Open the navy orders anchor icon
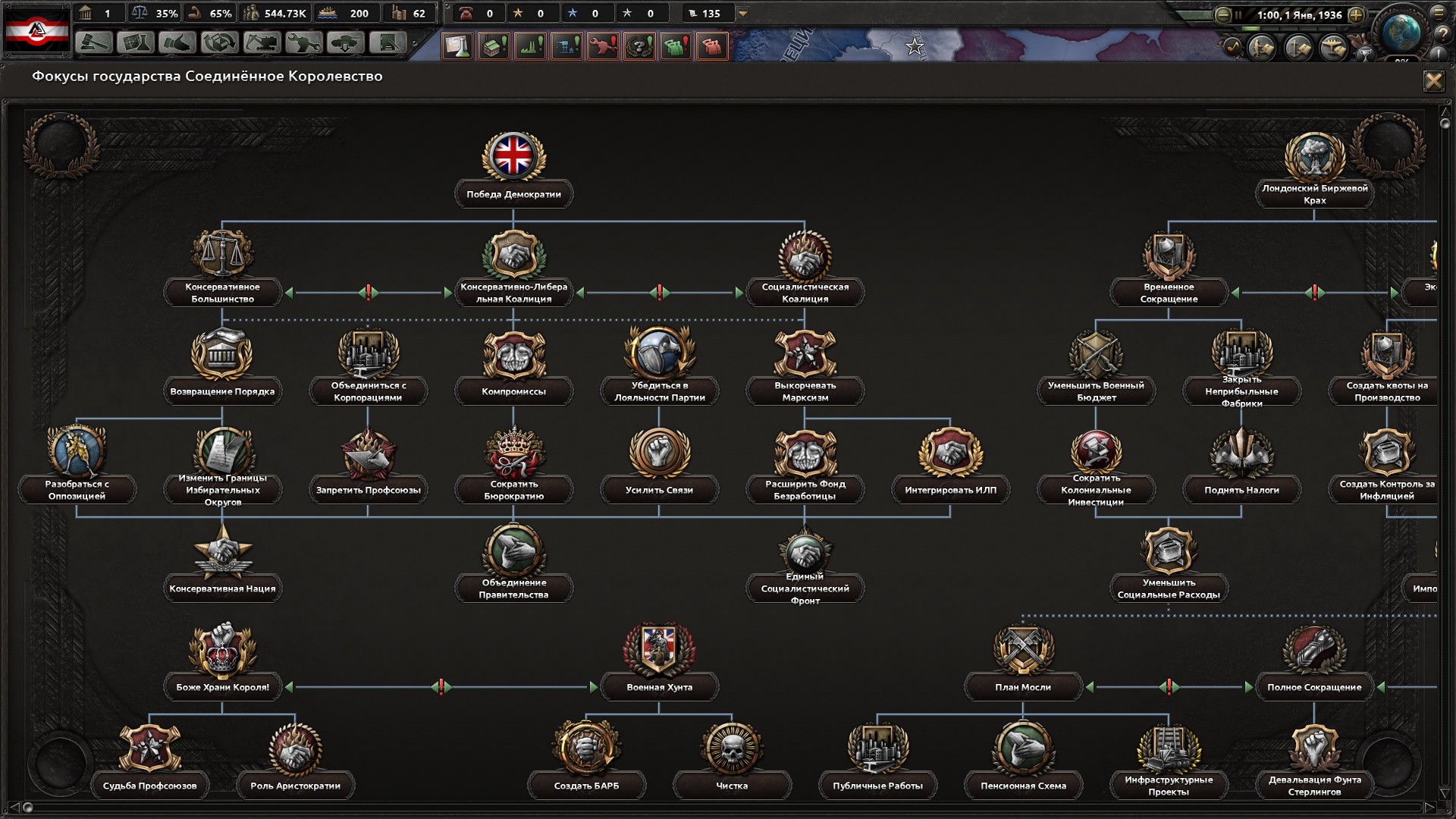 click(1298, 48)
